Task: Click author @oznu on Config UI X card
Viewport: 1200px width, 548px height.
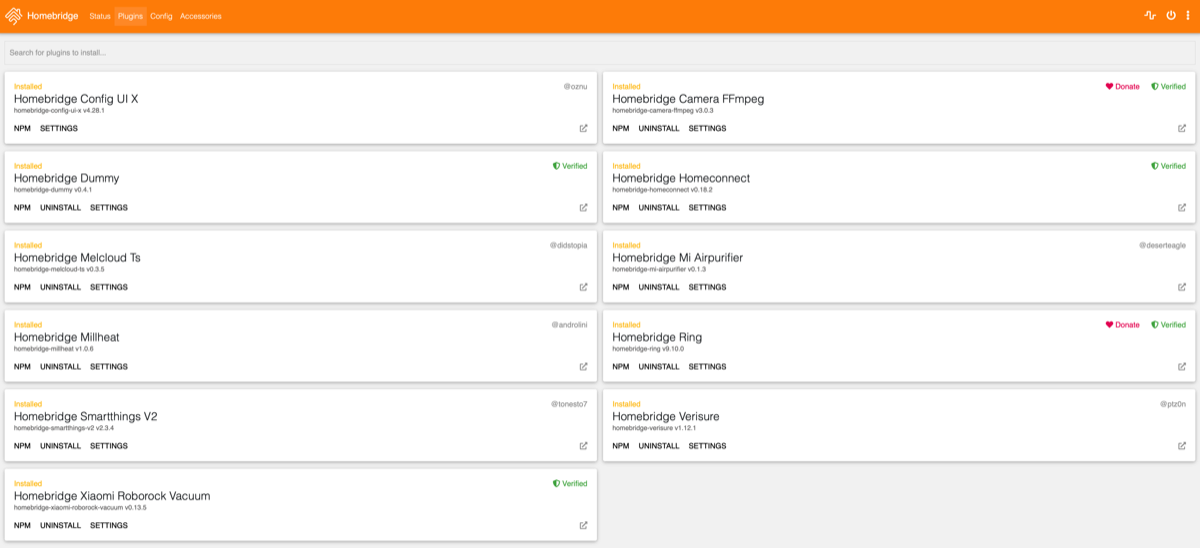Action: click(575, 87)
